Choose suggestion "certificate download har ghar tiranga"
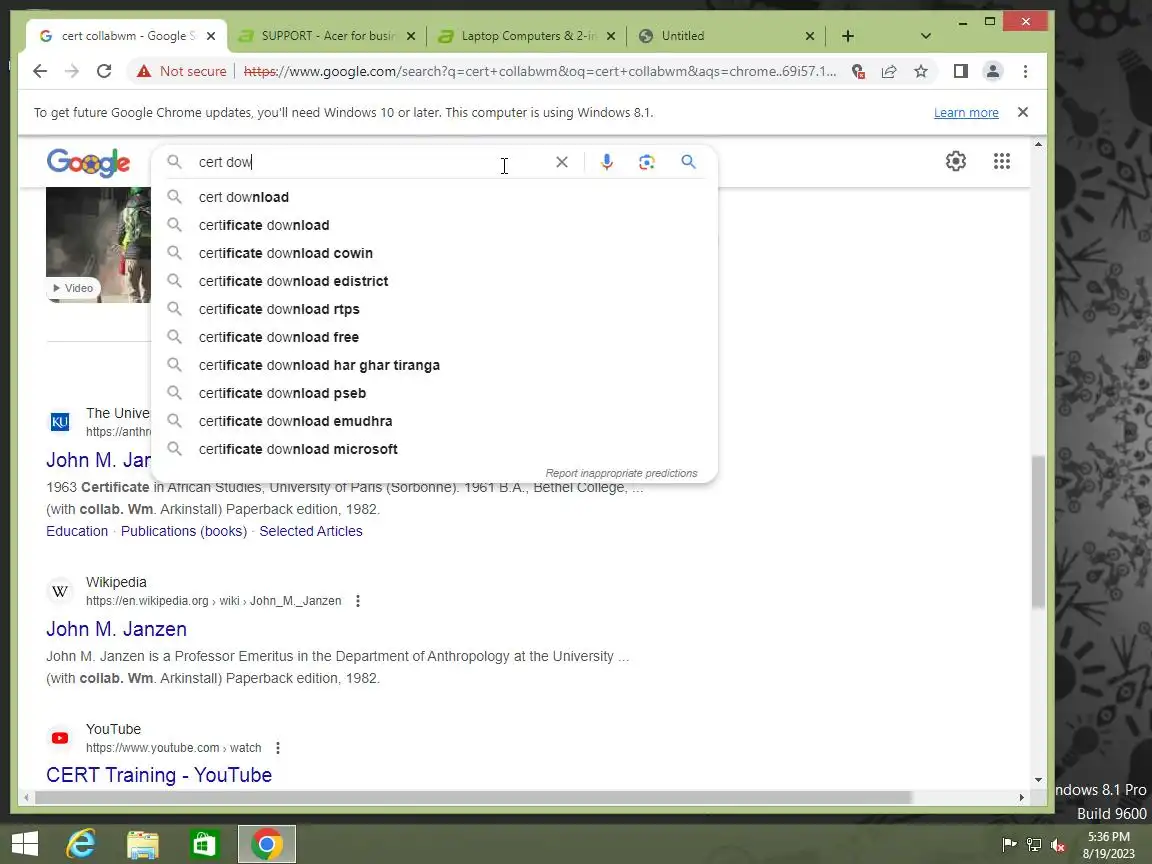 [434, 365]
